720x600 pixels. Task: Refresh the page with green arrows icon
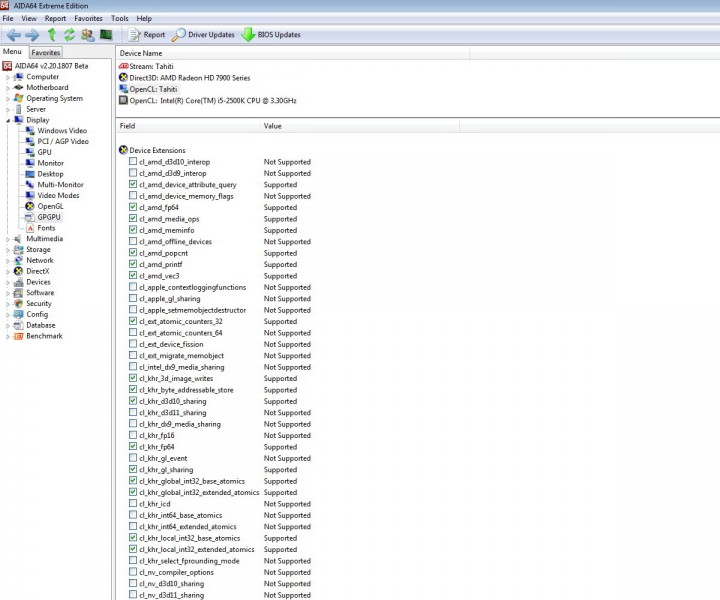pos(69,34)
